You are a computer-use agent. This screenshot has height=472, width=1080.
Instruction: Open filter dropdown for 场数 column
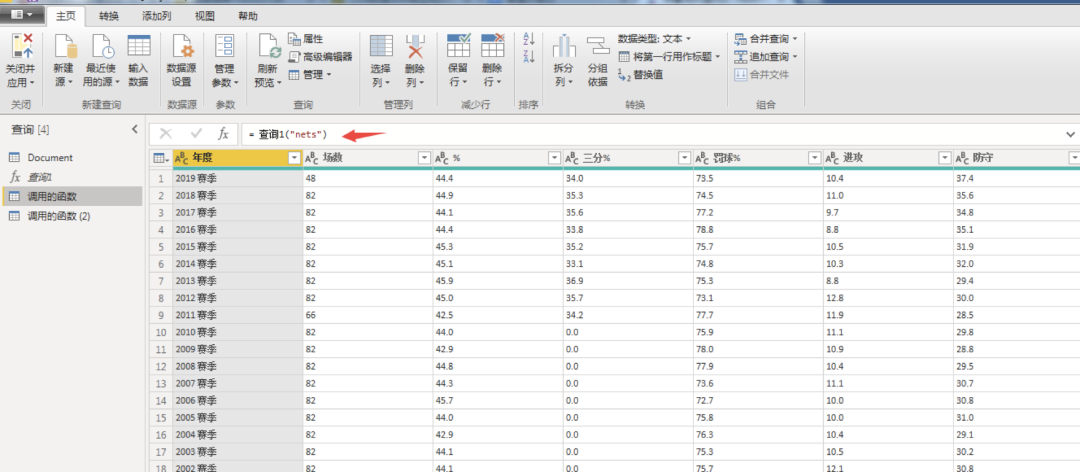[424, 158]
